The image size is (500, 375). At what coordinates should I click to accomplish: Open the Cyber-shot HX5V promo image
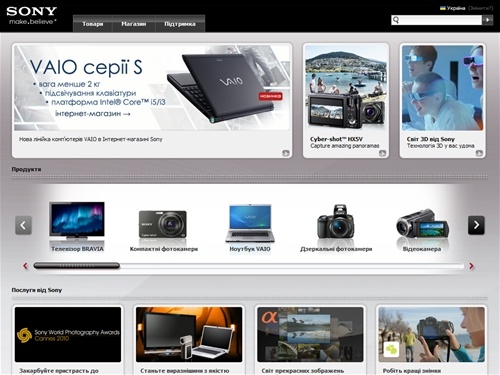click(x=346, y=87)
